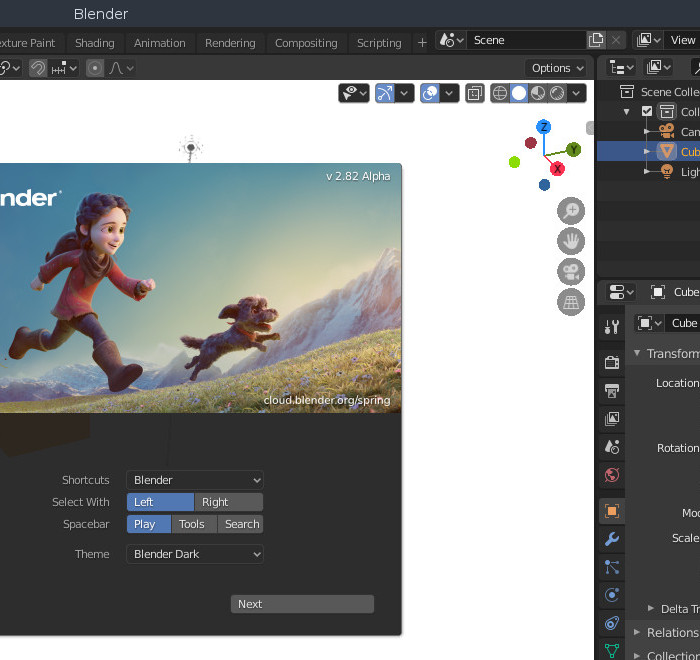The height and width of the screenshot is (660, 700).
Task: Toggle proportional editing button
Action: (x=95, y=68)
